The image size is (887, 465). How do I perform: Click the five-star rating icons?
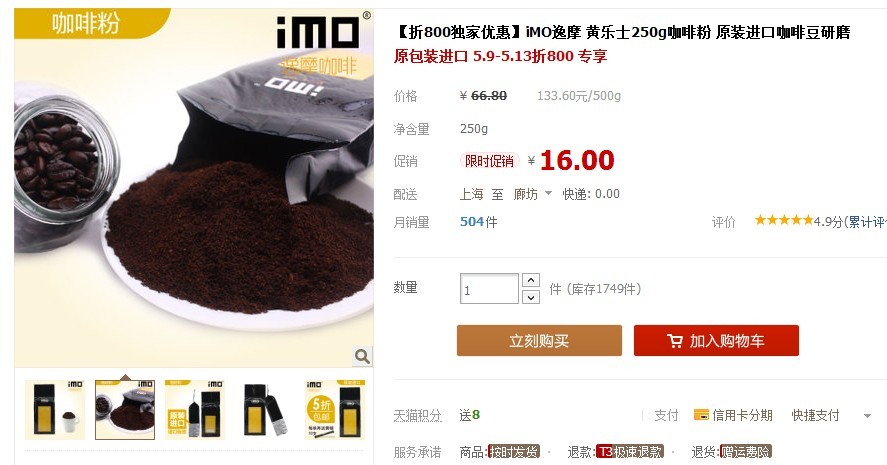[x=783, y=220]
